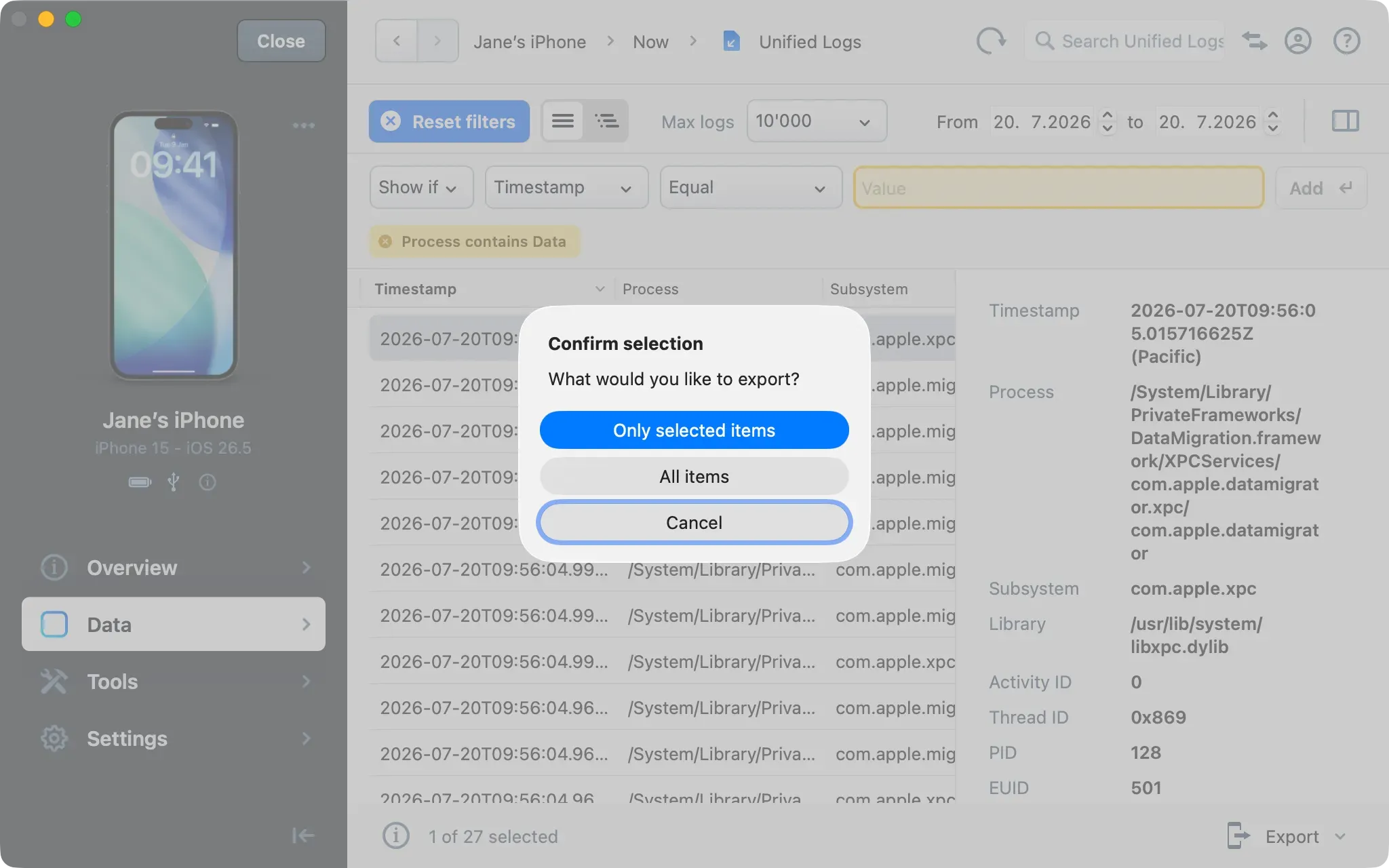Click the iPhone device thumbnail
Image resolution: width=1389 pixels, height=868 pixels.
pos(174,245)
